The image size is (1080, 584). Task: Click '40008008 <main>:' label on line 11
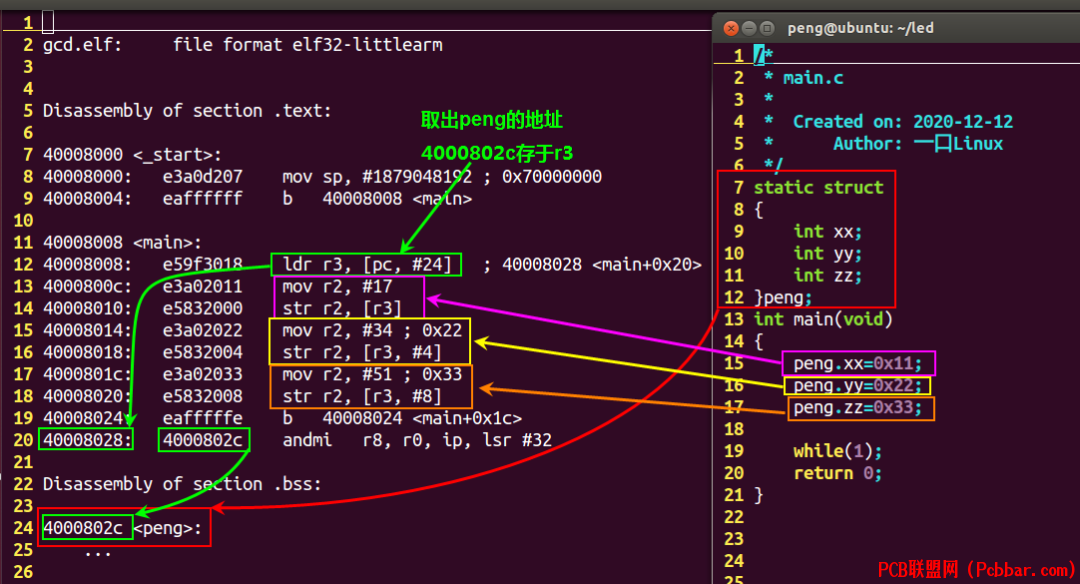pos(122,242)
